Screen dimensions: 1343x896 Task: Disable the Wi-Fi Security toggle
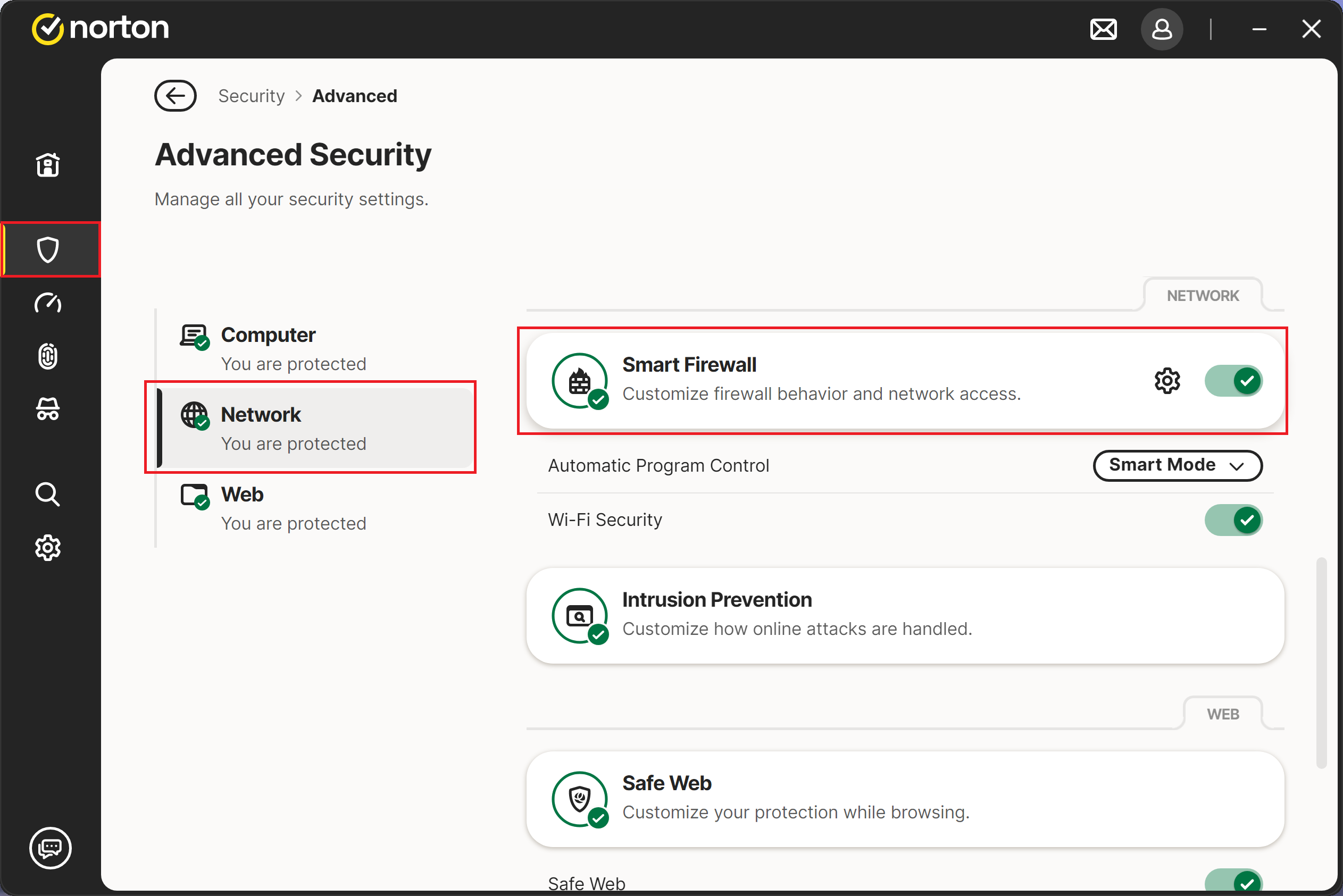pos(1233,520)
